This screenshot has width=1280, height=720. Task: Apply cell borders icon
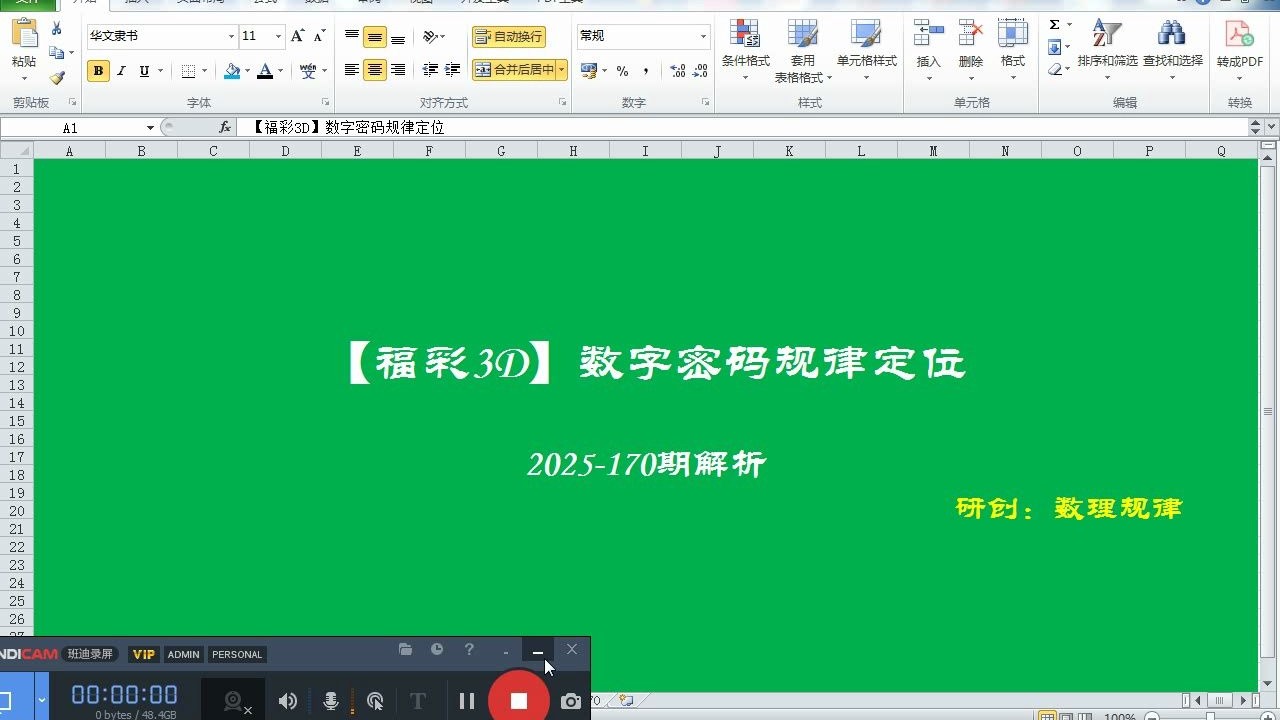(188, 71)
